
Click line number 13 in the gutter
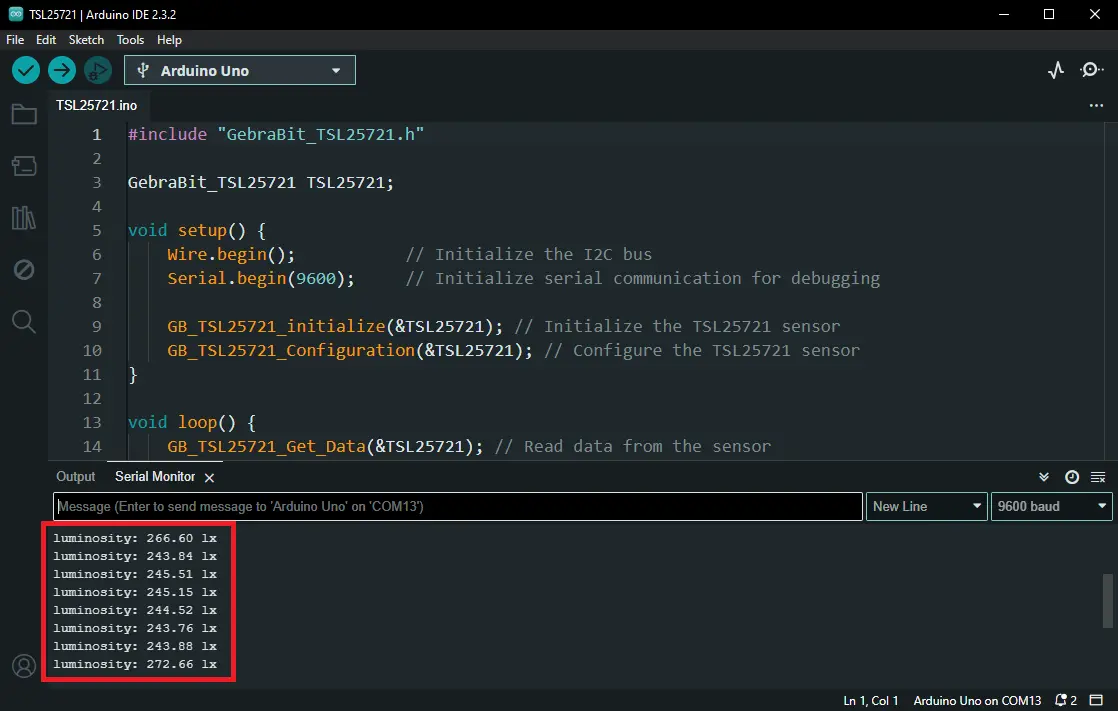tap(92, 422)
